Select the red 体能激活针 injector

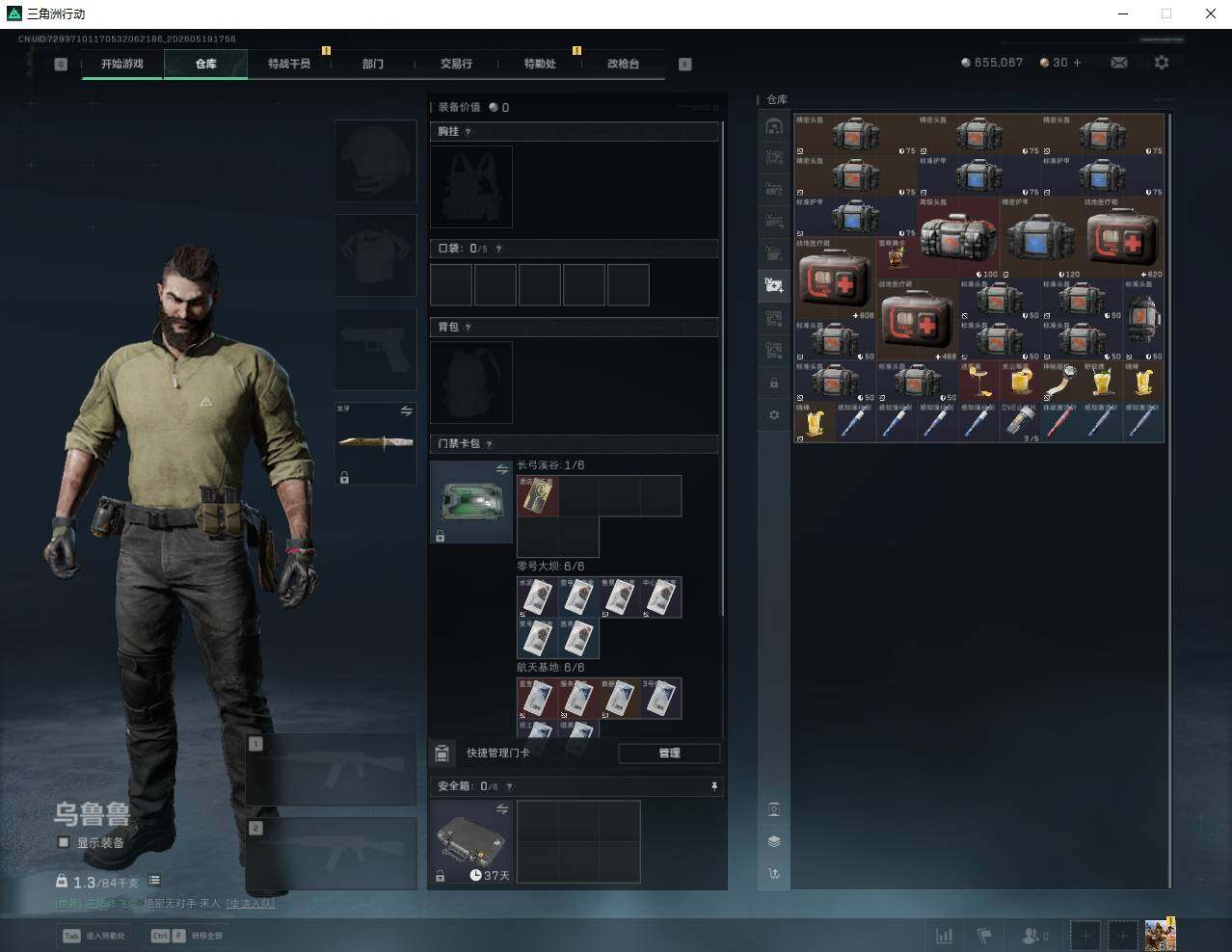(1061, 423)
